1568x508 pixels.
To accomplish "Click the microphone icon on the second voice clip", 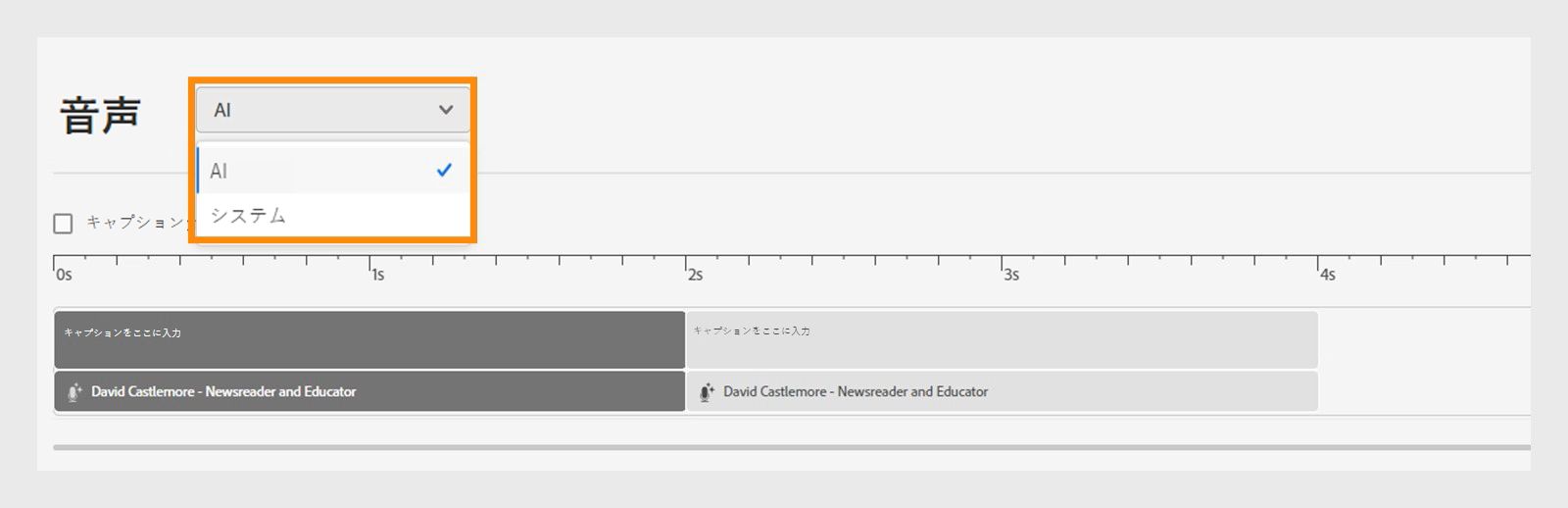I will (706, 392).
